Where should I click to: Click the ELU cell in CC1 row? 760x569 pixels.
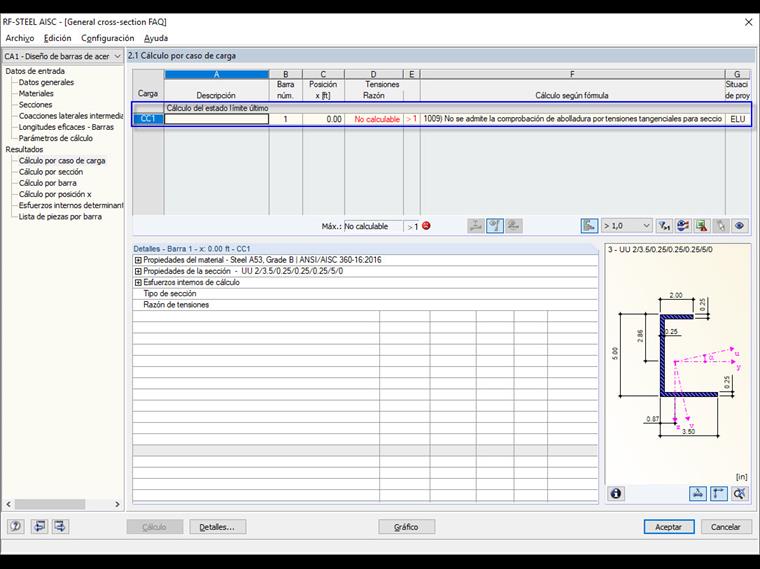pos(738,119)
